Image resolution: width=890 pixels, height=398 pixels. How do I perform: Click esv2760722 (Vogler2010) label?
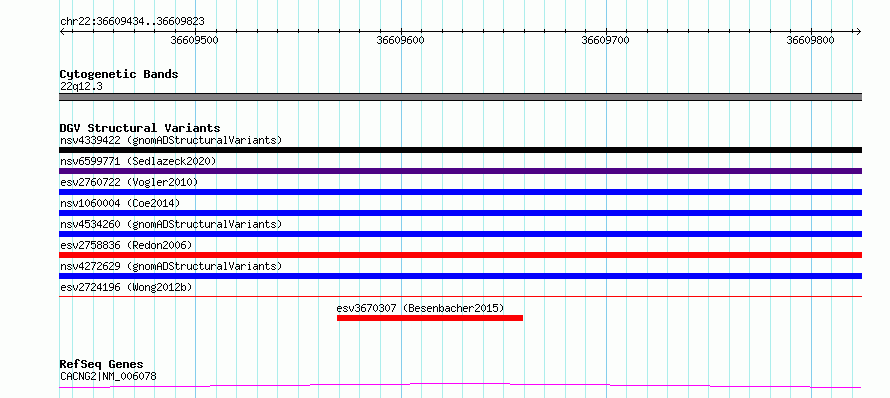click(x=129, y=182)
